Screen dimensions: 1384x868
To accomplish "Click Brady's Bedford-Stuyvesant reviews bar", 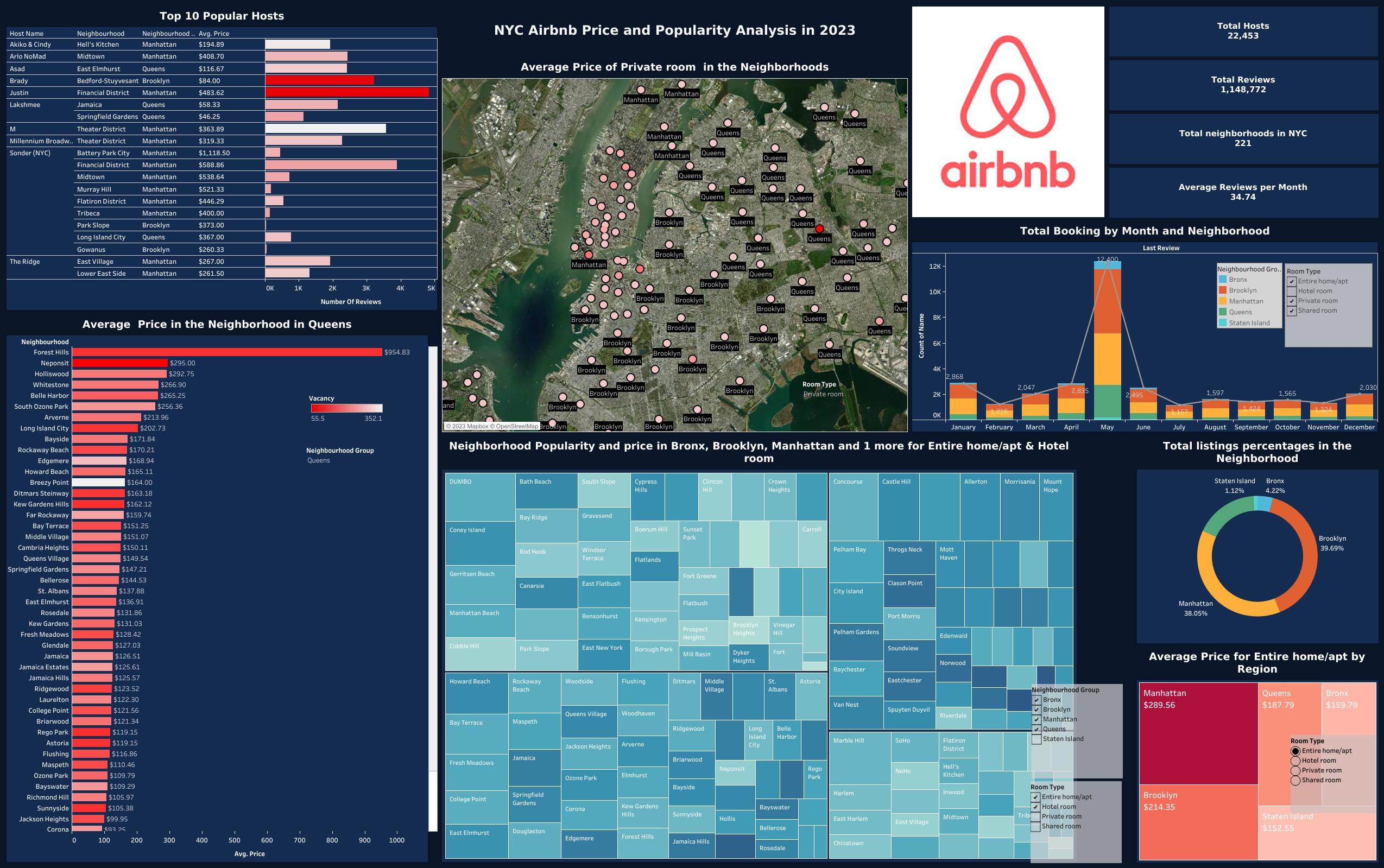I will coord(319,80).
